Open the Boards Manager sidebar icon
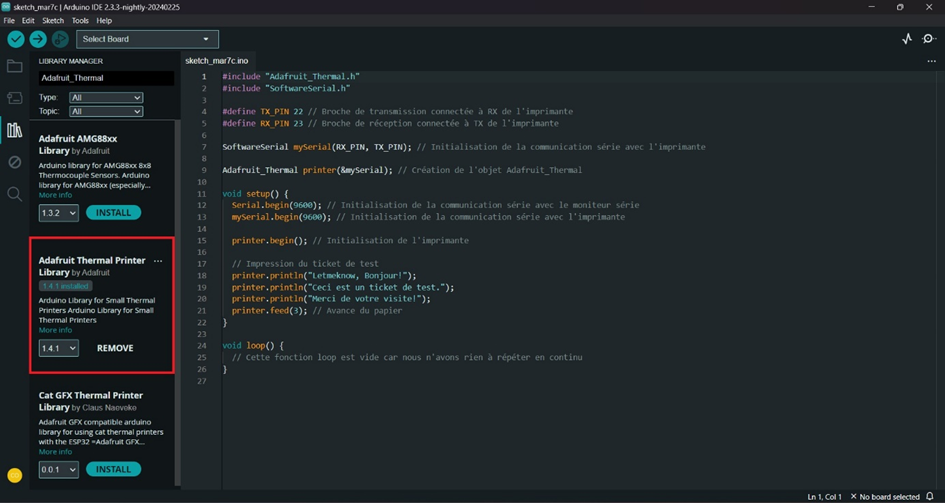The image size is (945, 503). click(x=14, y=98)
